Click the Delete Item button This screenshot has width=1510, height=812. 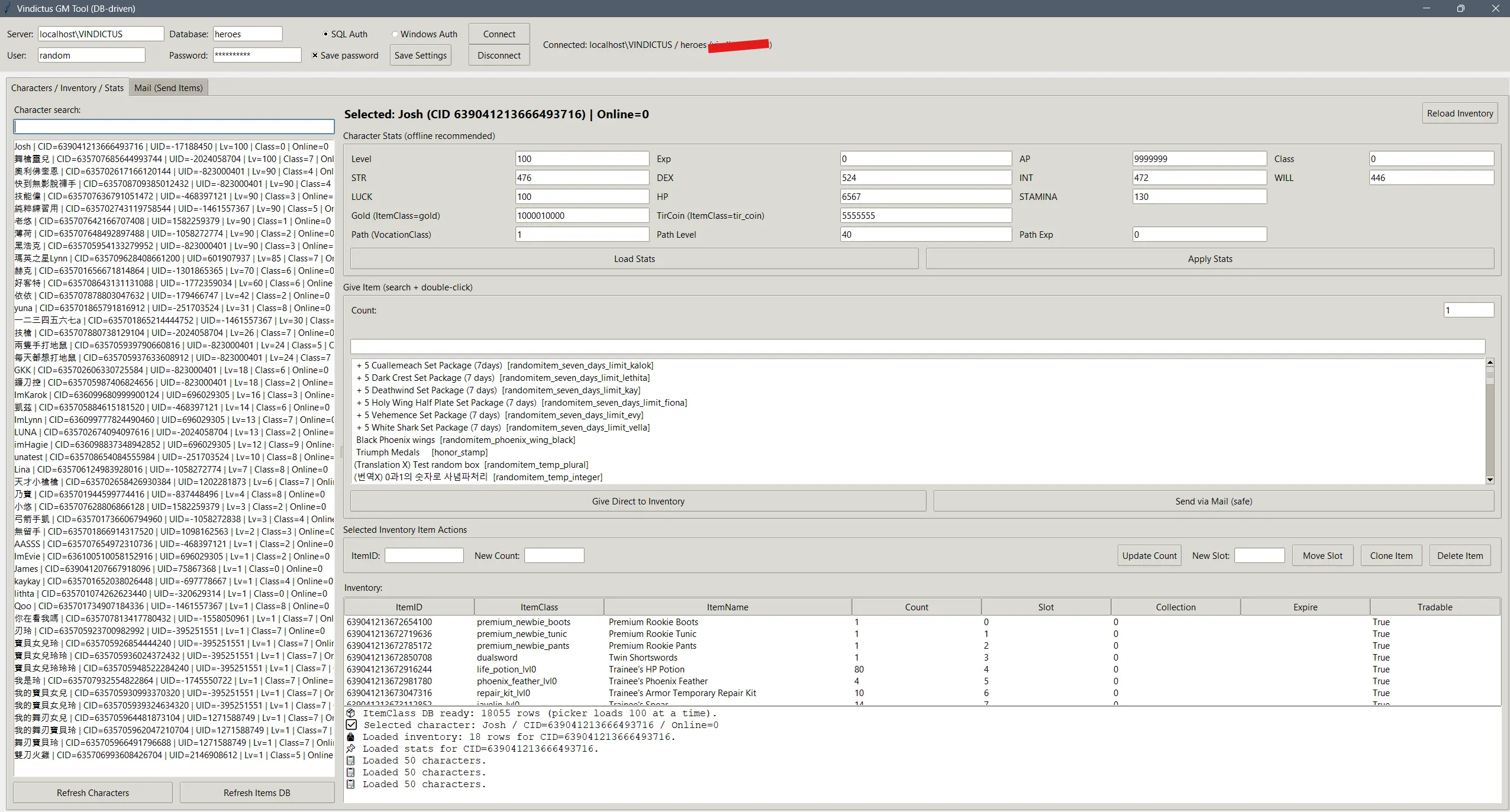[1460, 556]
